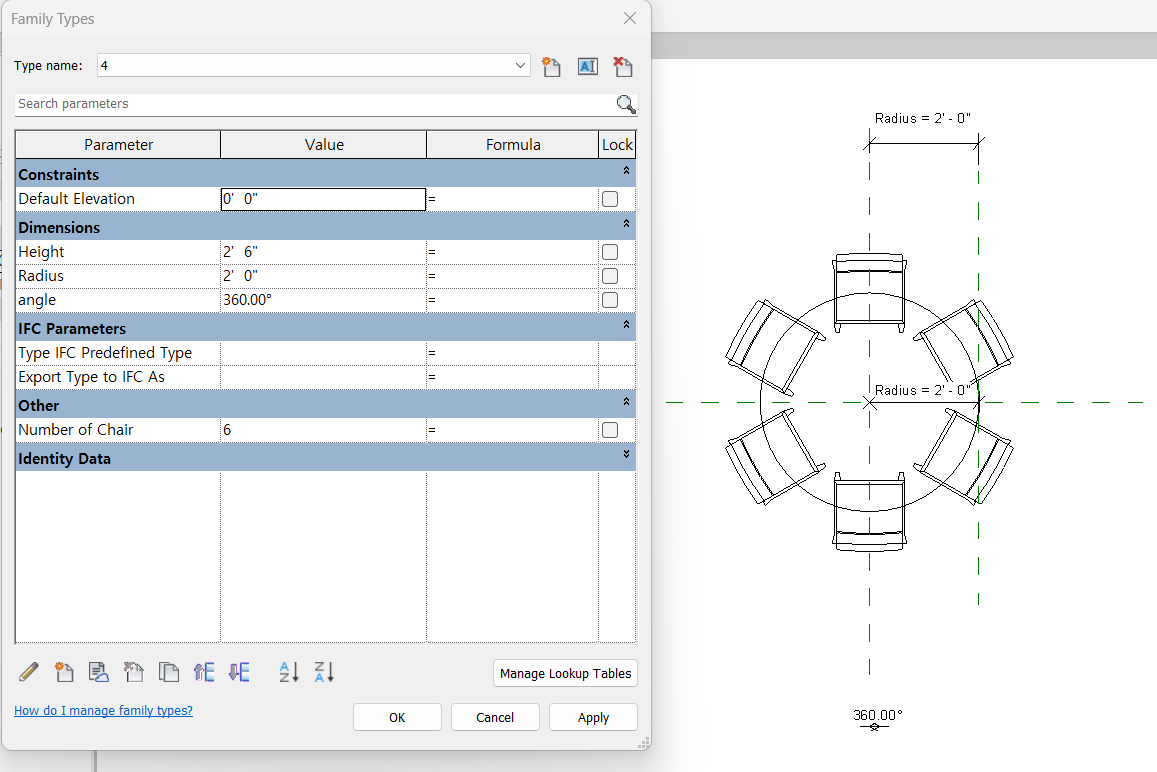Screen dimensions: 1157x772
Task: Click the OK button
Action: point(397,717)
